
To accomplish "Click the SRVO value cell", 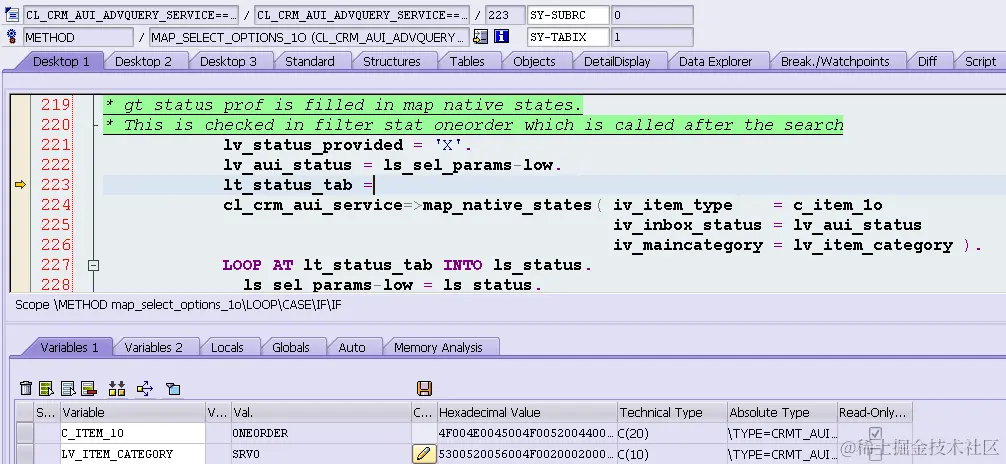I will point(321,454).
